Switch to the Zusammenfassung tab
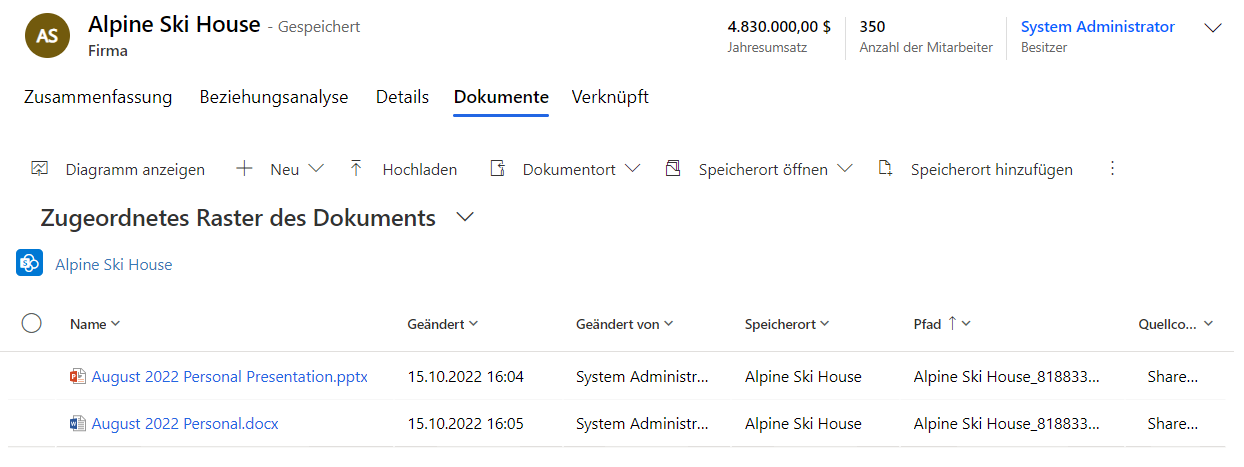This screenshot has width=1244, height=467. (98, 97)
